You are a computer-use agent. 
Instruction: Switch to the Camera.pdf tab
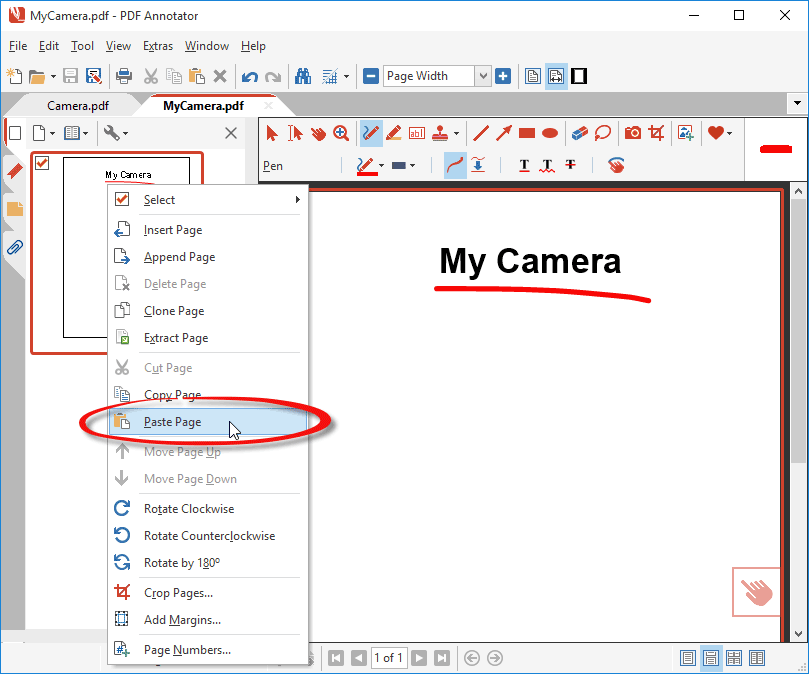76,104
